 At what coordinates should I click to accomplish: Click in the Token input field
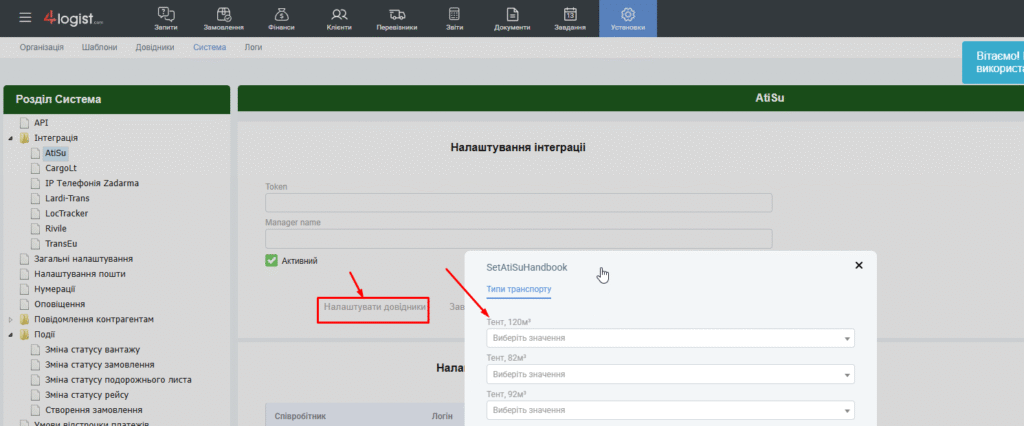(x=519, y=203)
